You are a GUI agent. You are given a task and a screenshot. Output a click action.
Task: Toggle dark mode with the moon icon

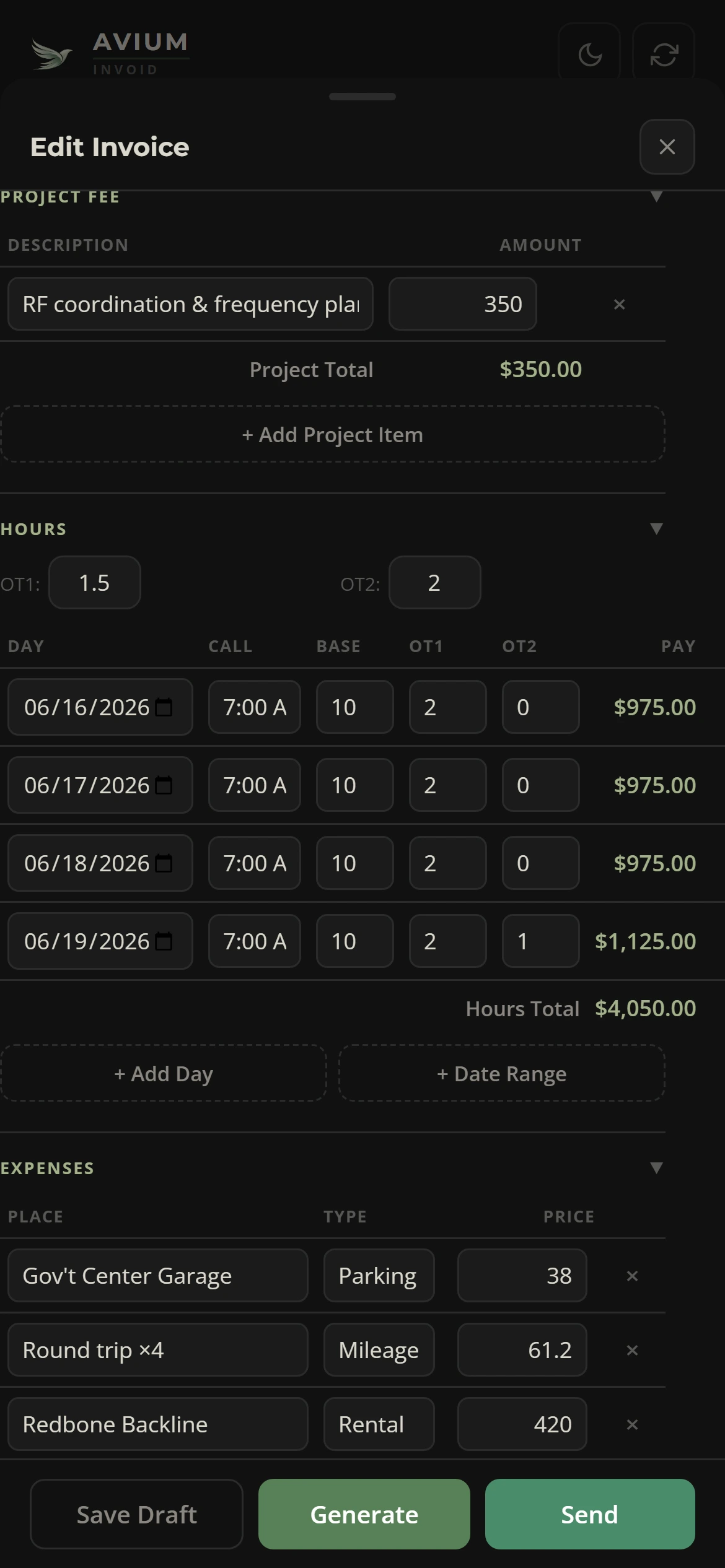(x=589, y=54)
